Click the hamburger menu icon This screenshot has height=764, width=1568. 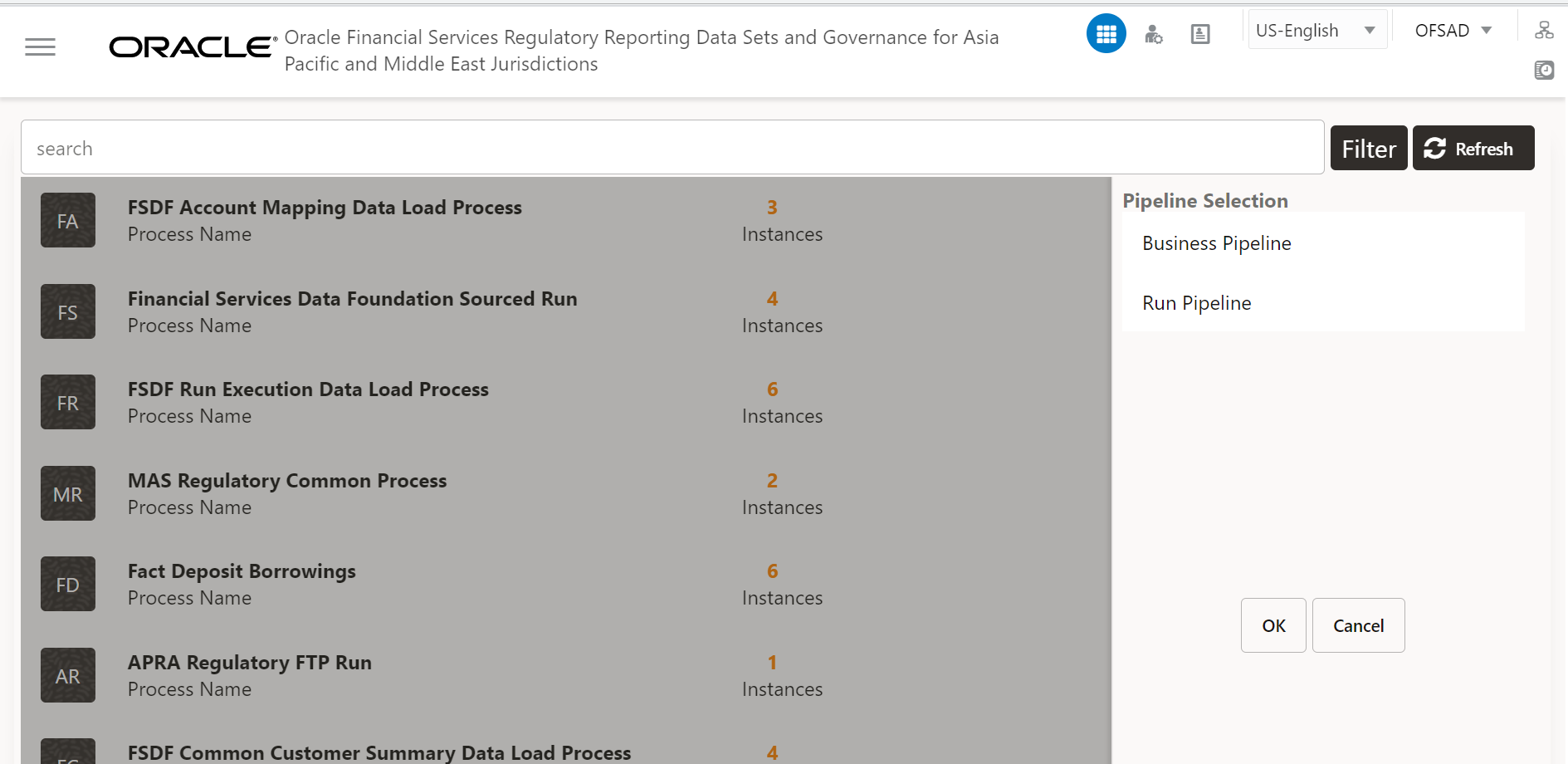click(39, 47)
